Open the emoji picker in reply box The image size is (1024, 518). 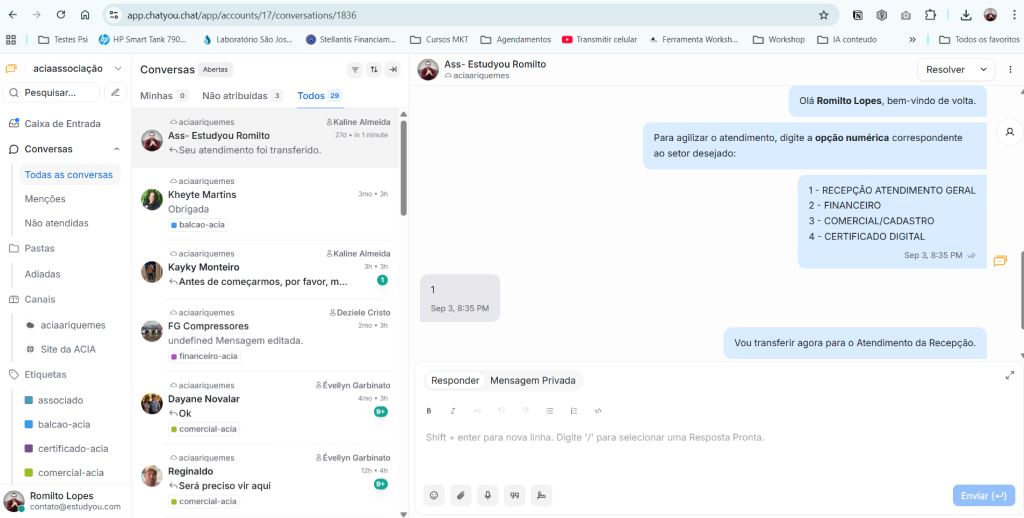click(434, 495)
